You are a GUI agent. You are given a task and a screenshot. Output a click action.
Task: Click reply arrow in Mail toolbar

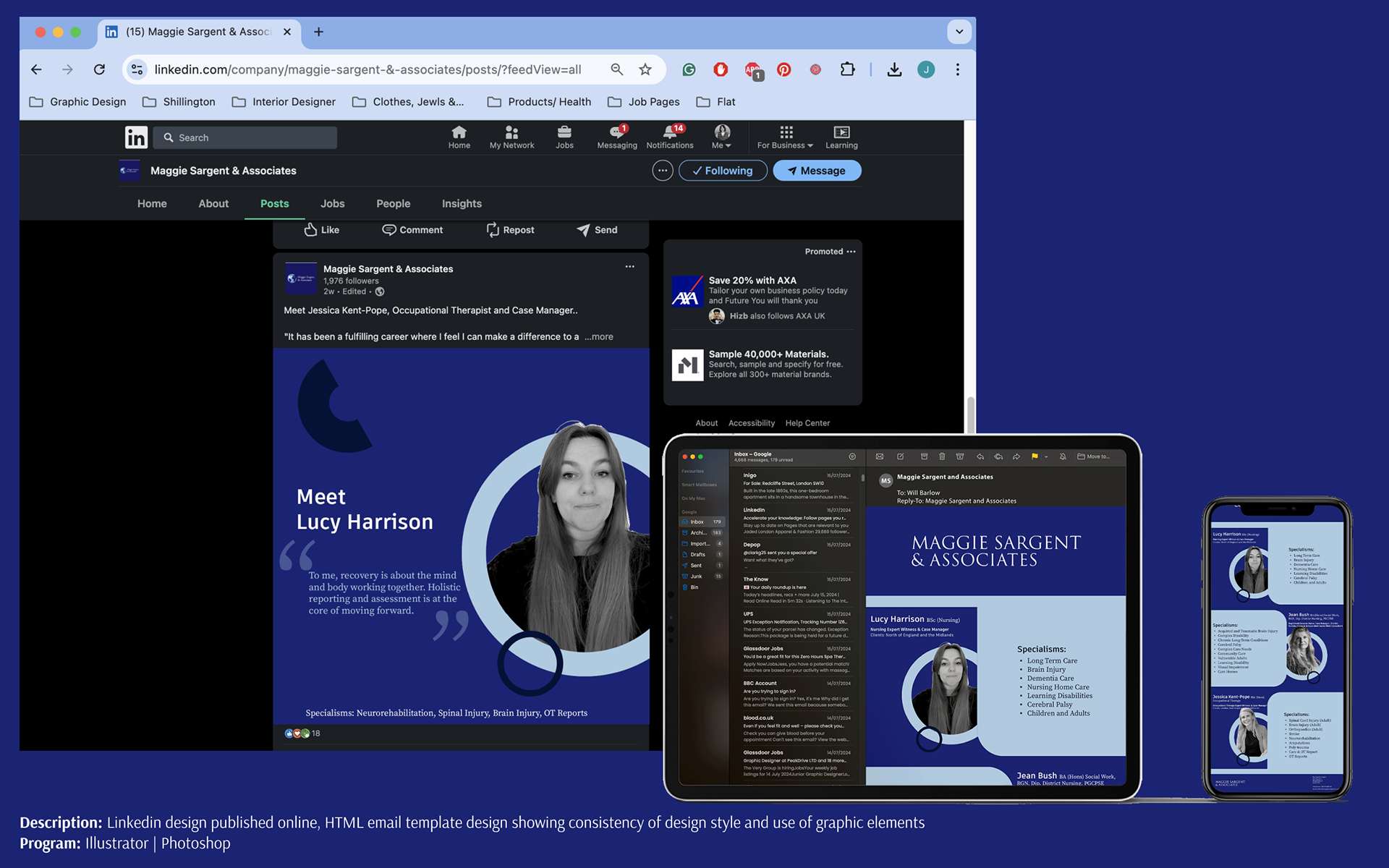[980, 456]
